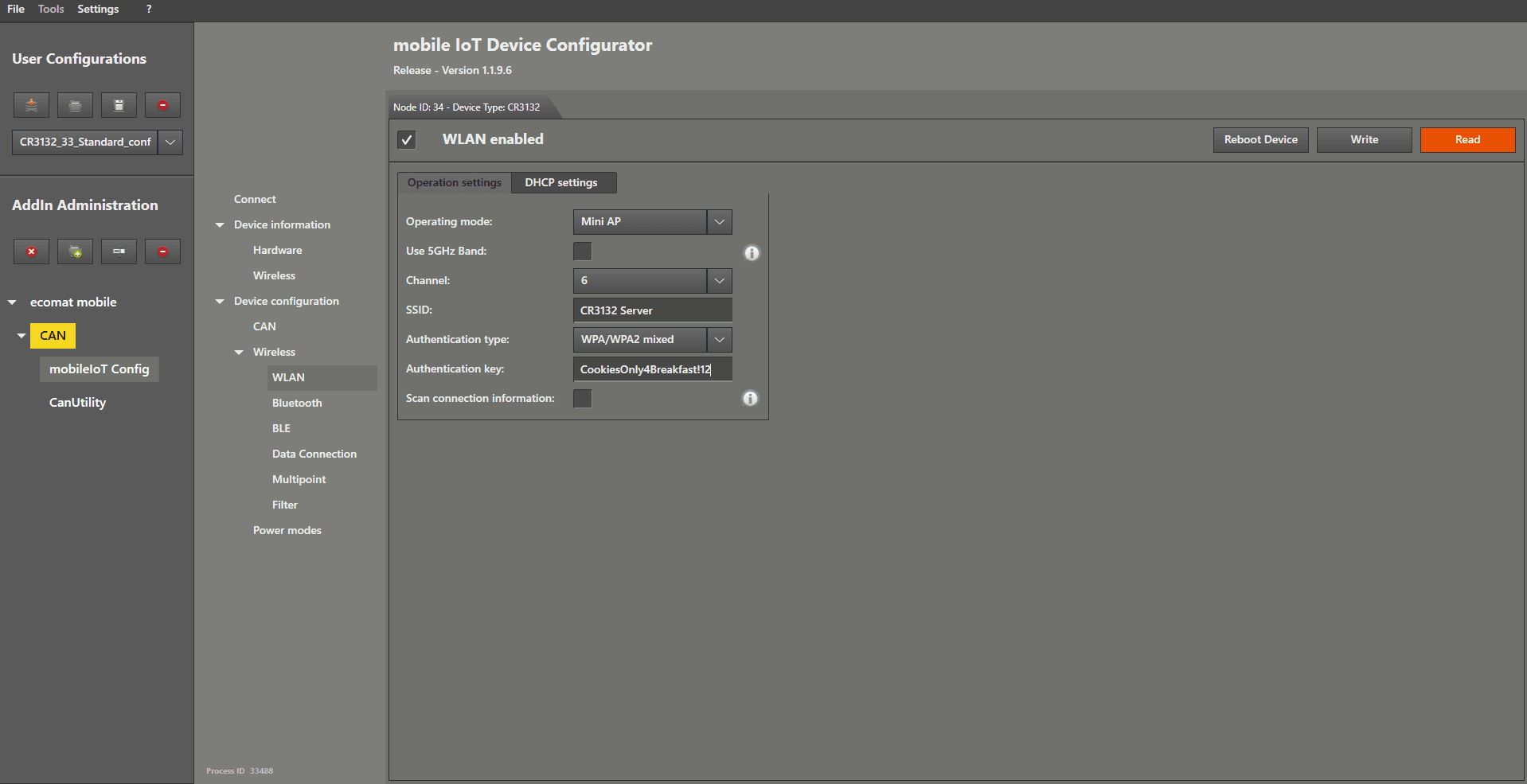This screenshot has width=1527, height=784.
Task: Click the info icon beside Use 5GHz Band
Action: click(751, 253)
